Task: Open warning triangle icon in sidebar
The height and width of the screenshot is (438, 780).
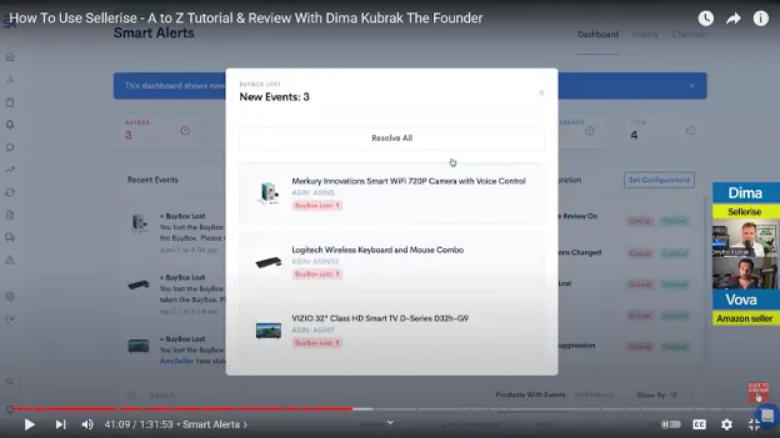Action: coord(10,260)
